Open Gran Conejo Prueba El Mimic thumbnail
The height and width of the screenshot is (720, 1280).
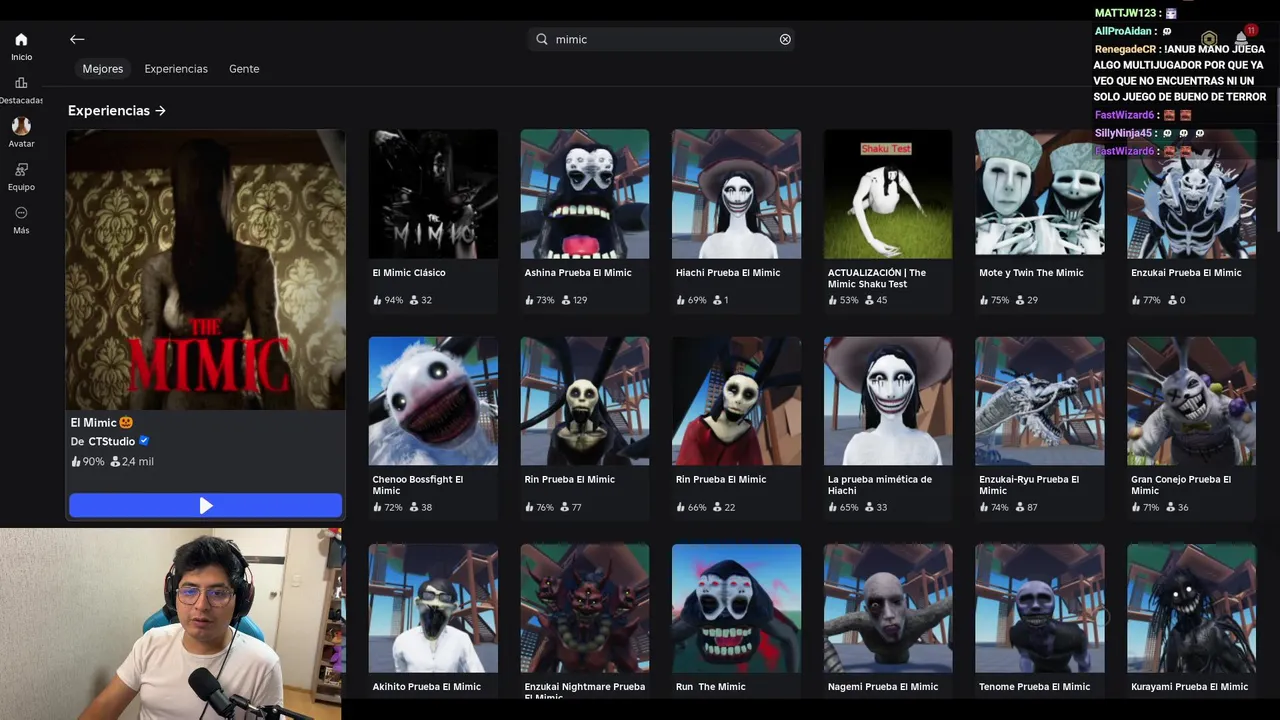coord(1192,401)
